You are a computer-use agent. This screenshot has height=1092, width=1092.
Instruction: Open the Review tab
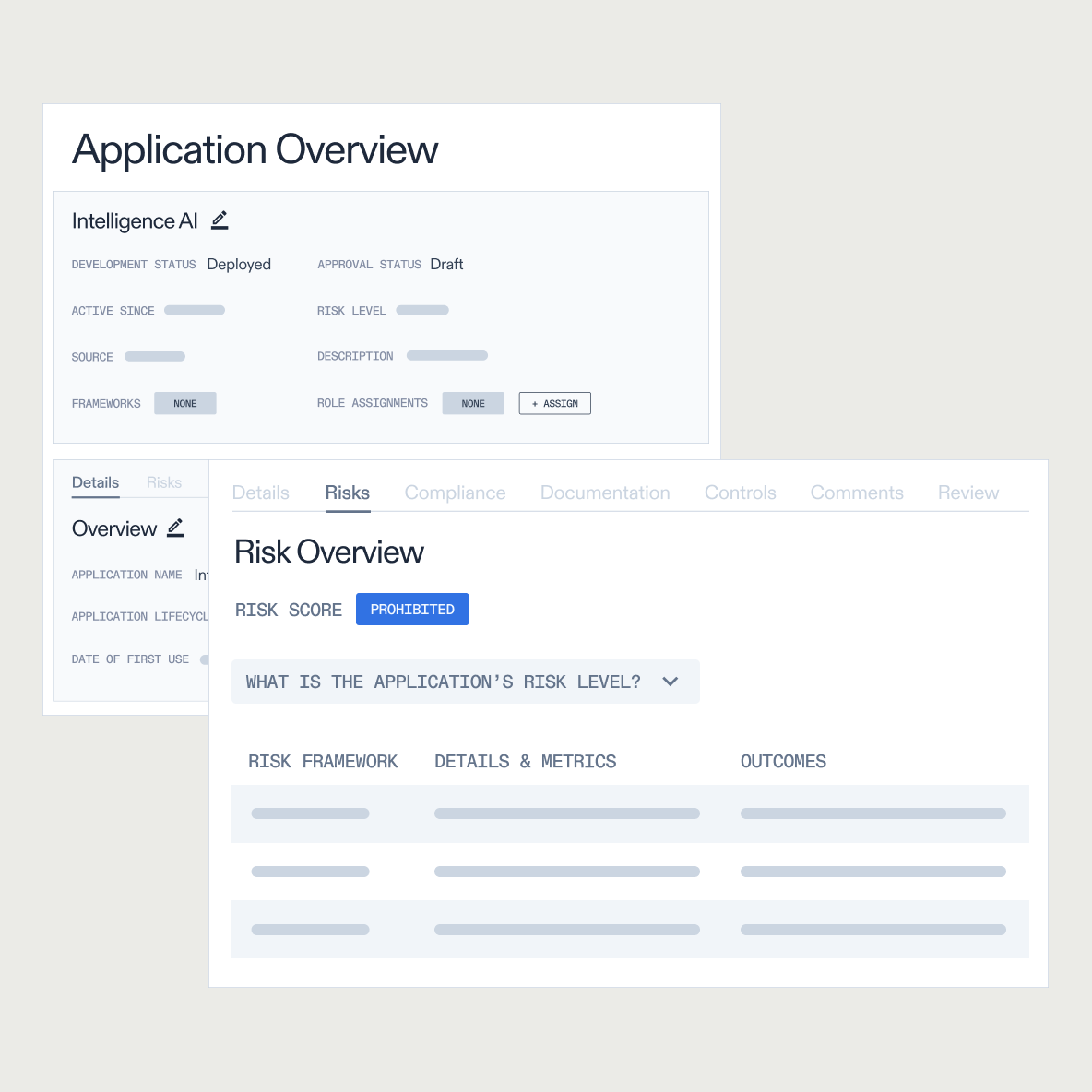pyautogui.click(x=968, y=493)
